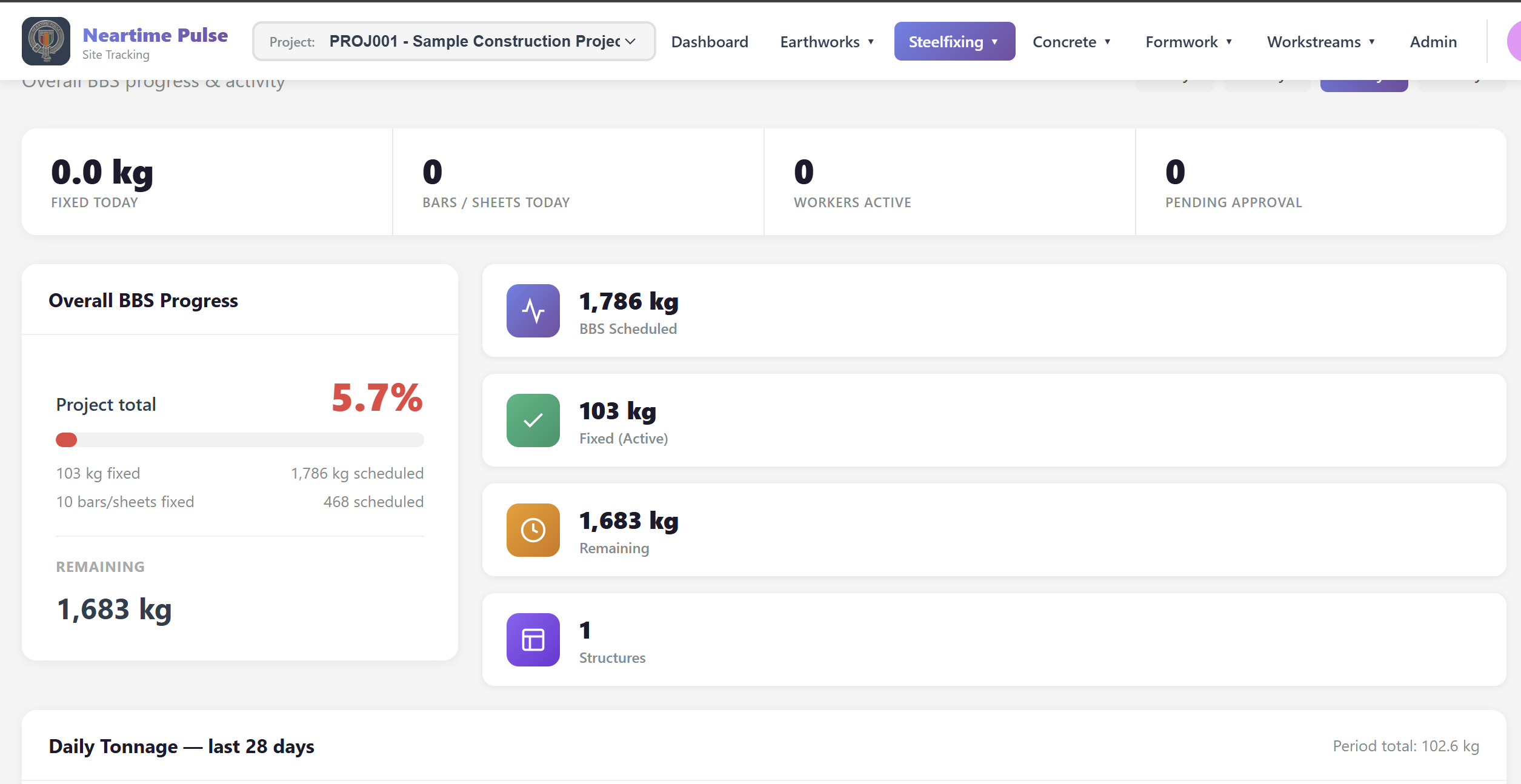This screenshot has height=784, width=1521.
Task: Click the Pending Approval stat card
Action: (1319, 181)
